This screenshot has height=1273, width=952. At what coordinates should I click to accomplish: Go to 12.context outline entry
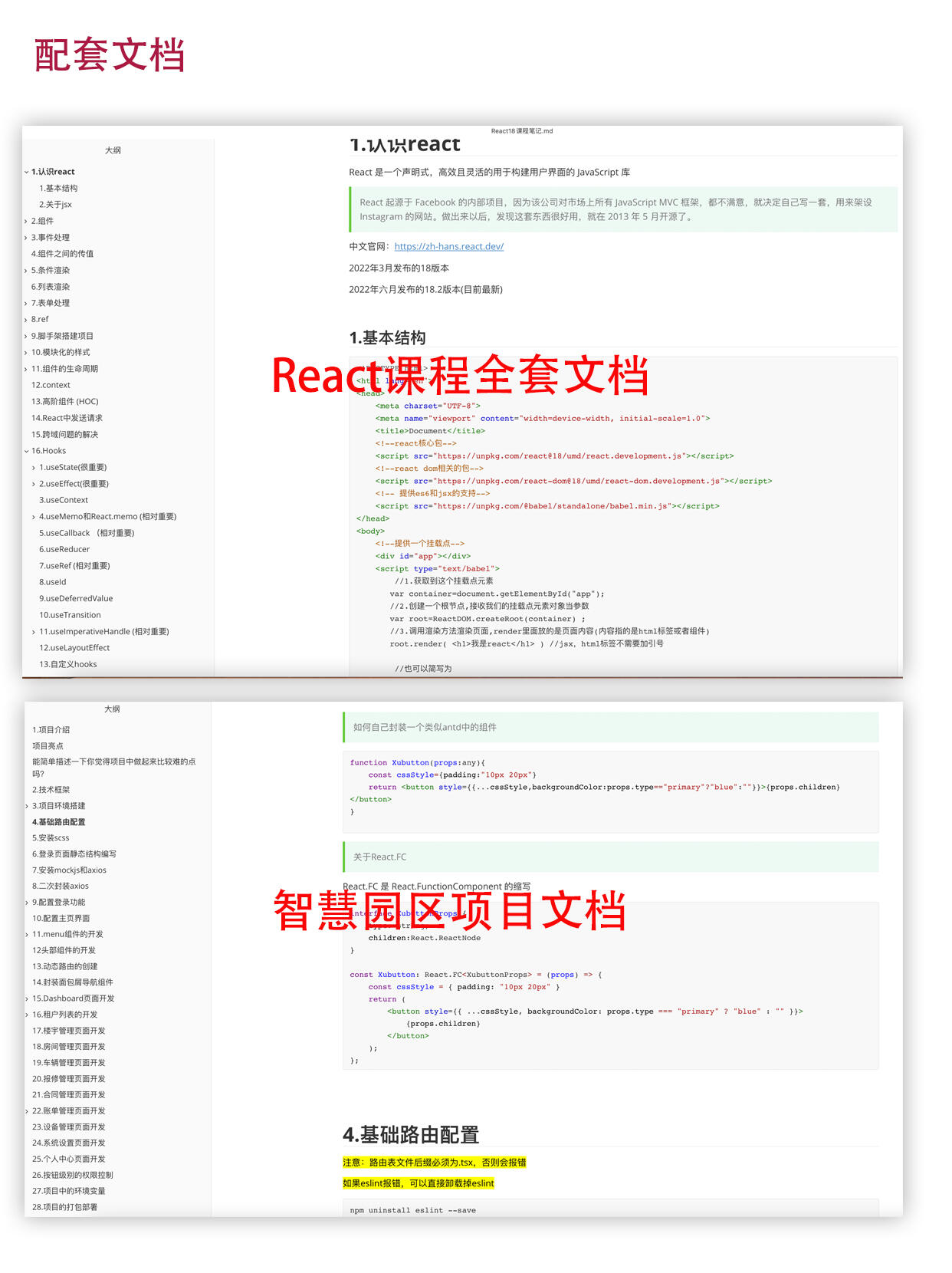tap(51, 385)
